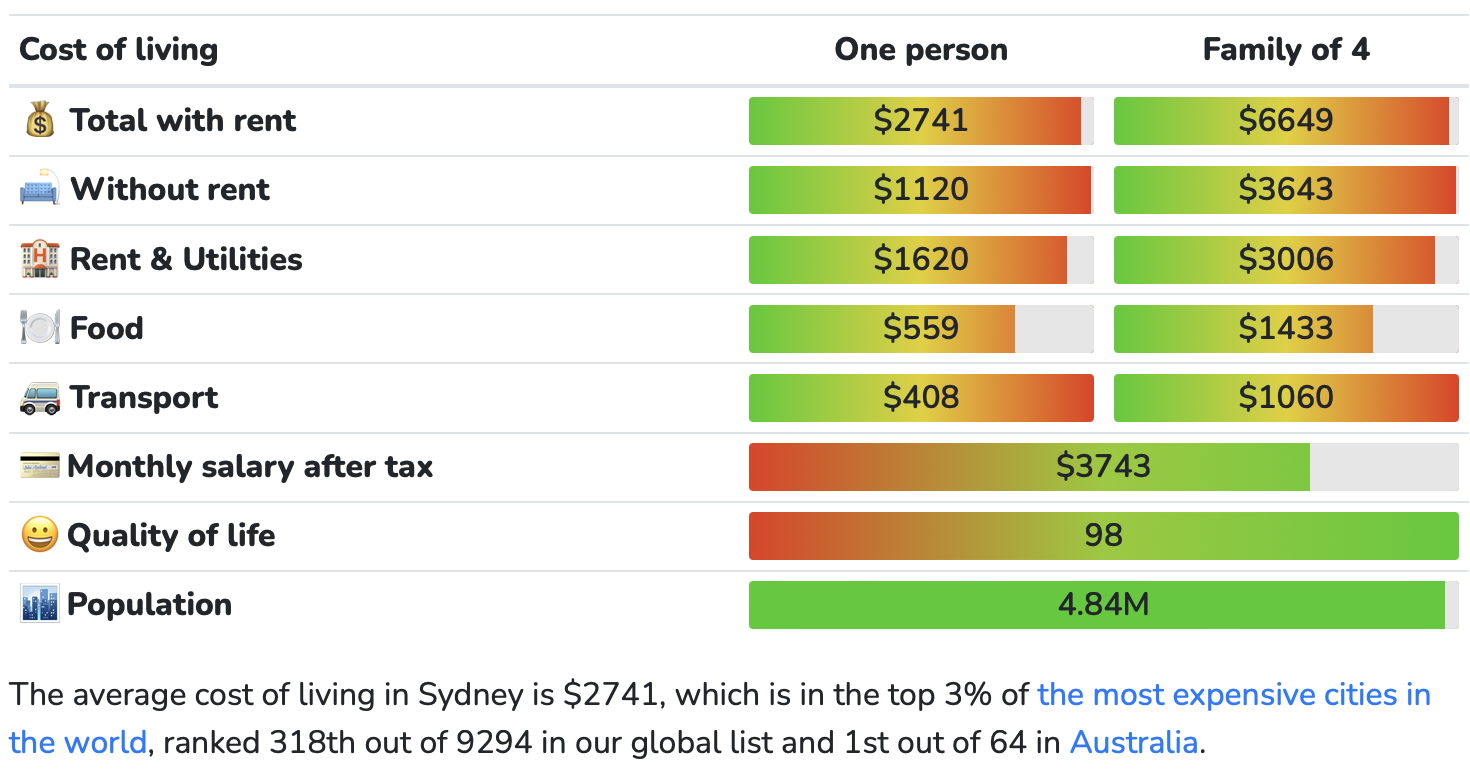1470x780 pixels.
Task: Click the $6649 family total bar
Action: click(1285, 121)
